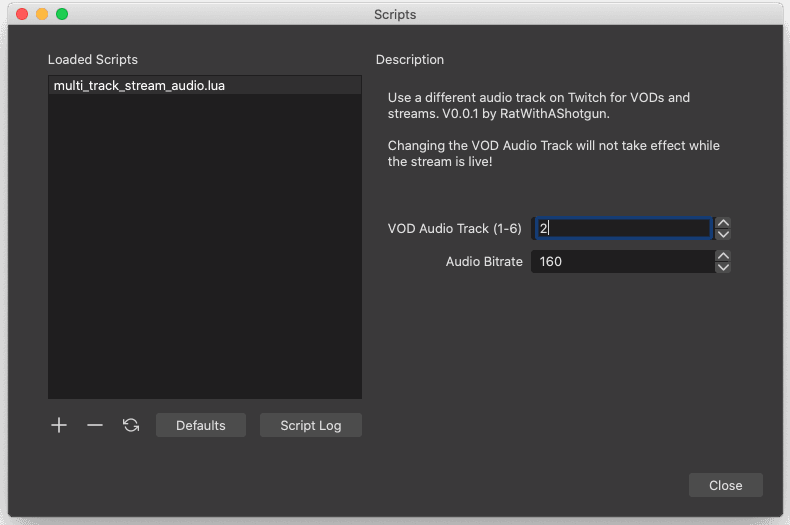Screen dimensions: 790x525
Task: Click into the Audio Bitrate field
Action: tap(622, 262)
